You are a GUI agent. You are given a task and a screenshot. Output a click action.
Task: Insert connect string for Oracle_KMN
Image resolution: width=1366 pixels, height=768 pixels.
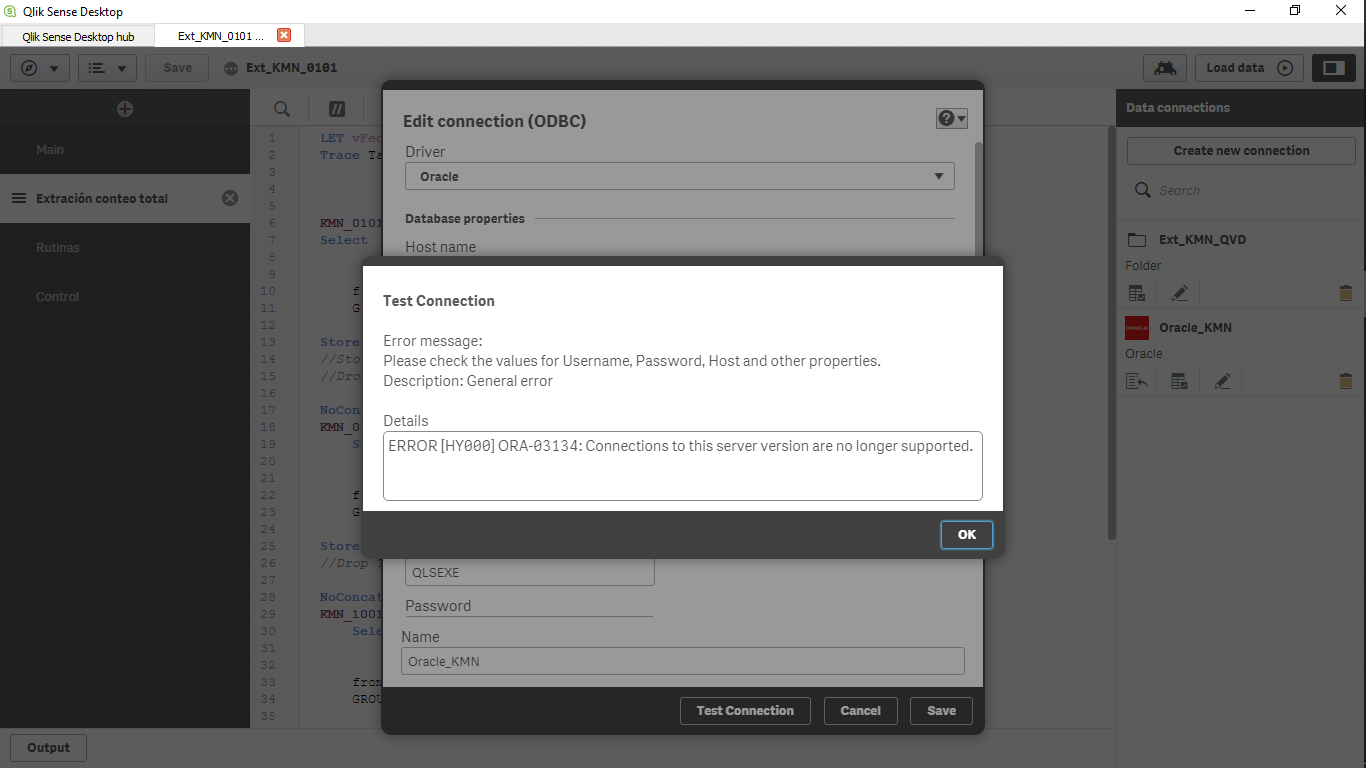(1136, 381)
